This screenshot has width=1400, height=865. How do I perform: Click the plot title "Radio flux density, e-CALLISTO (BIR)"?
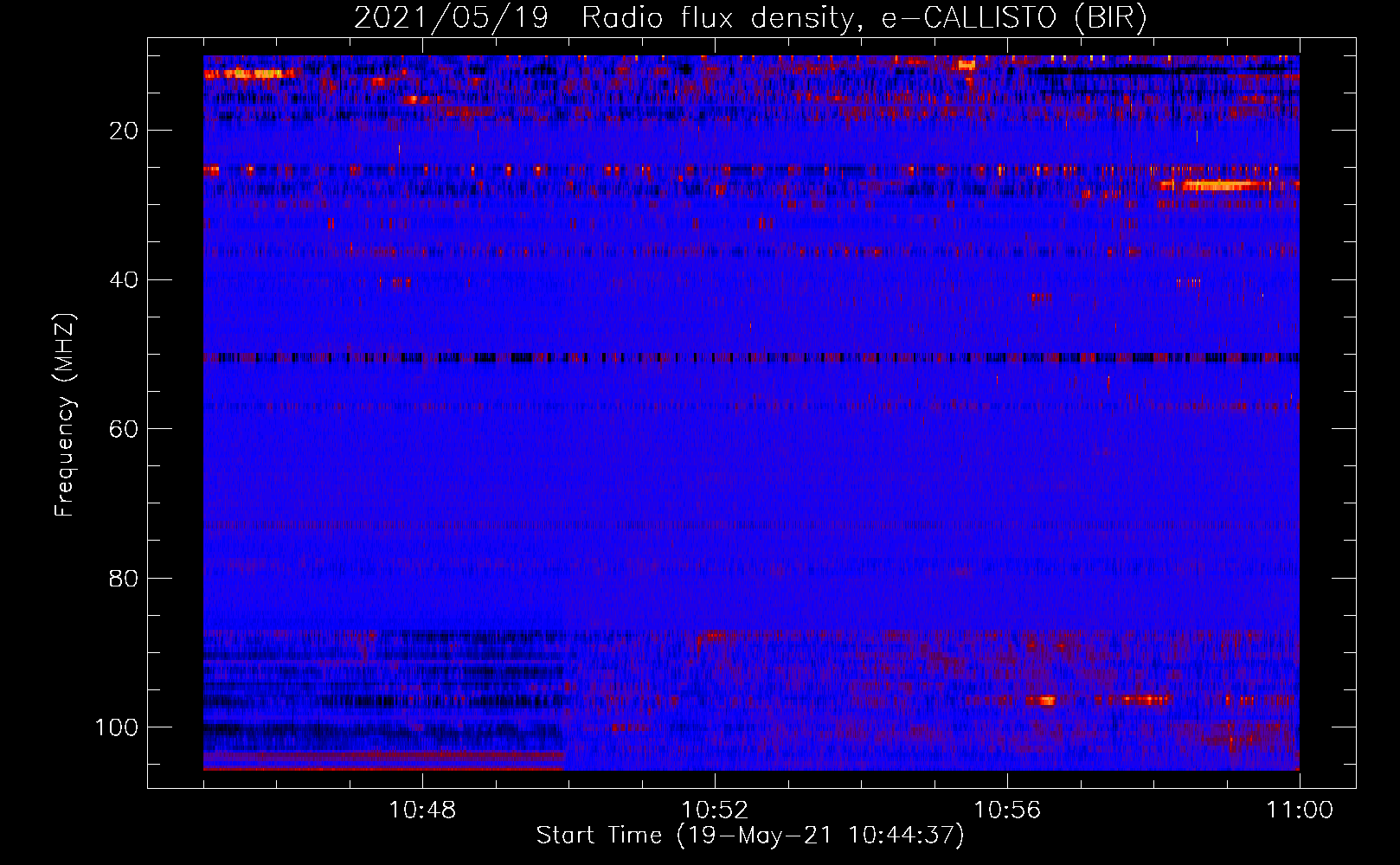pos(864,17)
